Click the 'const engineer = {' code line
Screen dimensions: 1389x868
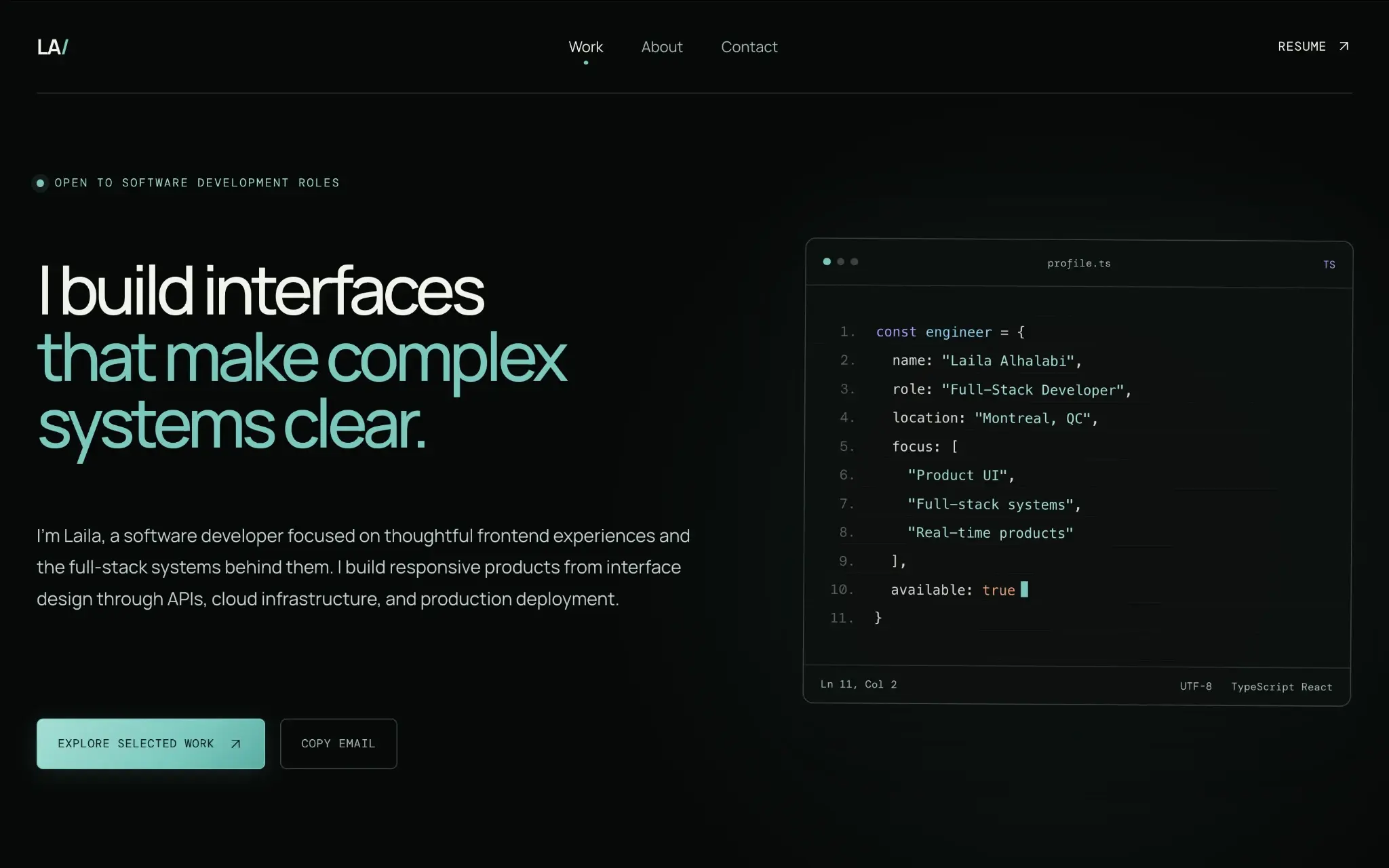[950, 332]
